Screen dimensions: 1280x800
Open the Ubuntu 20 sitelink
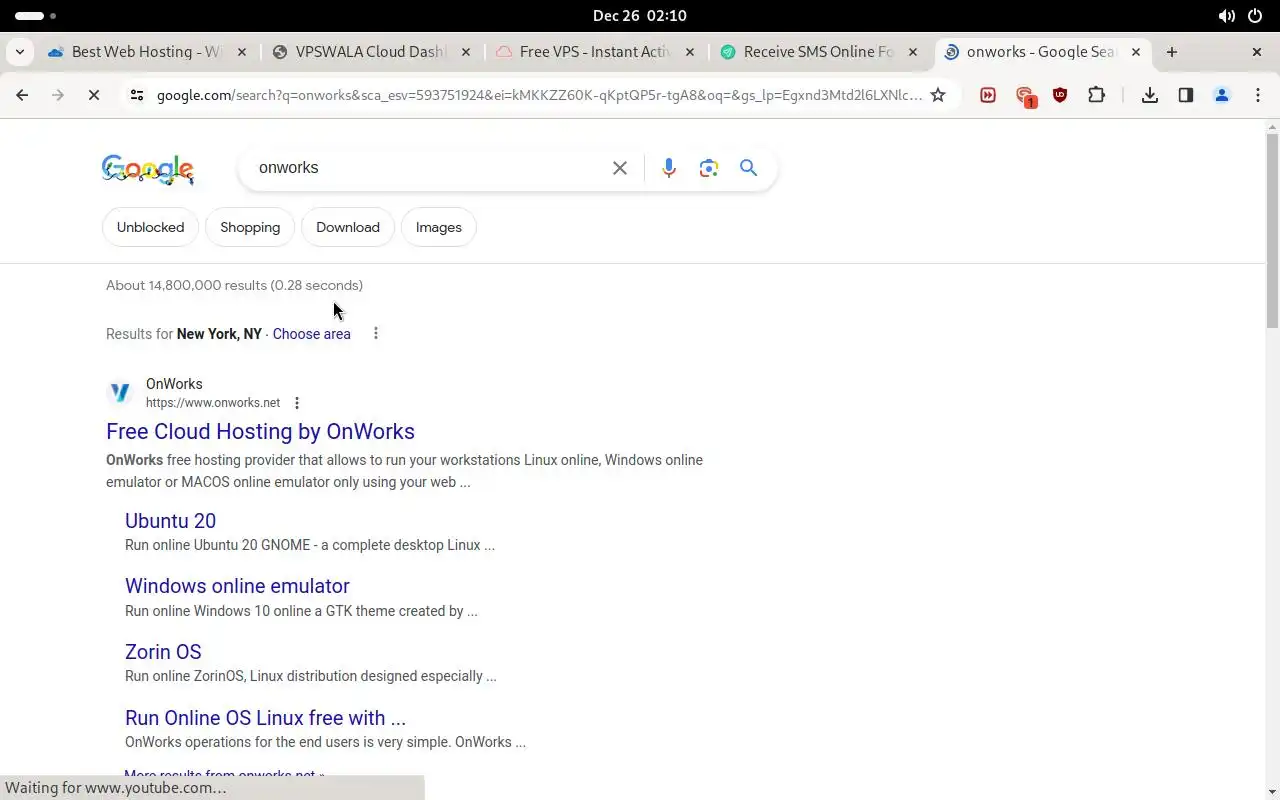tap(170, 521)
